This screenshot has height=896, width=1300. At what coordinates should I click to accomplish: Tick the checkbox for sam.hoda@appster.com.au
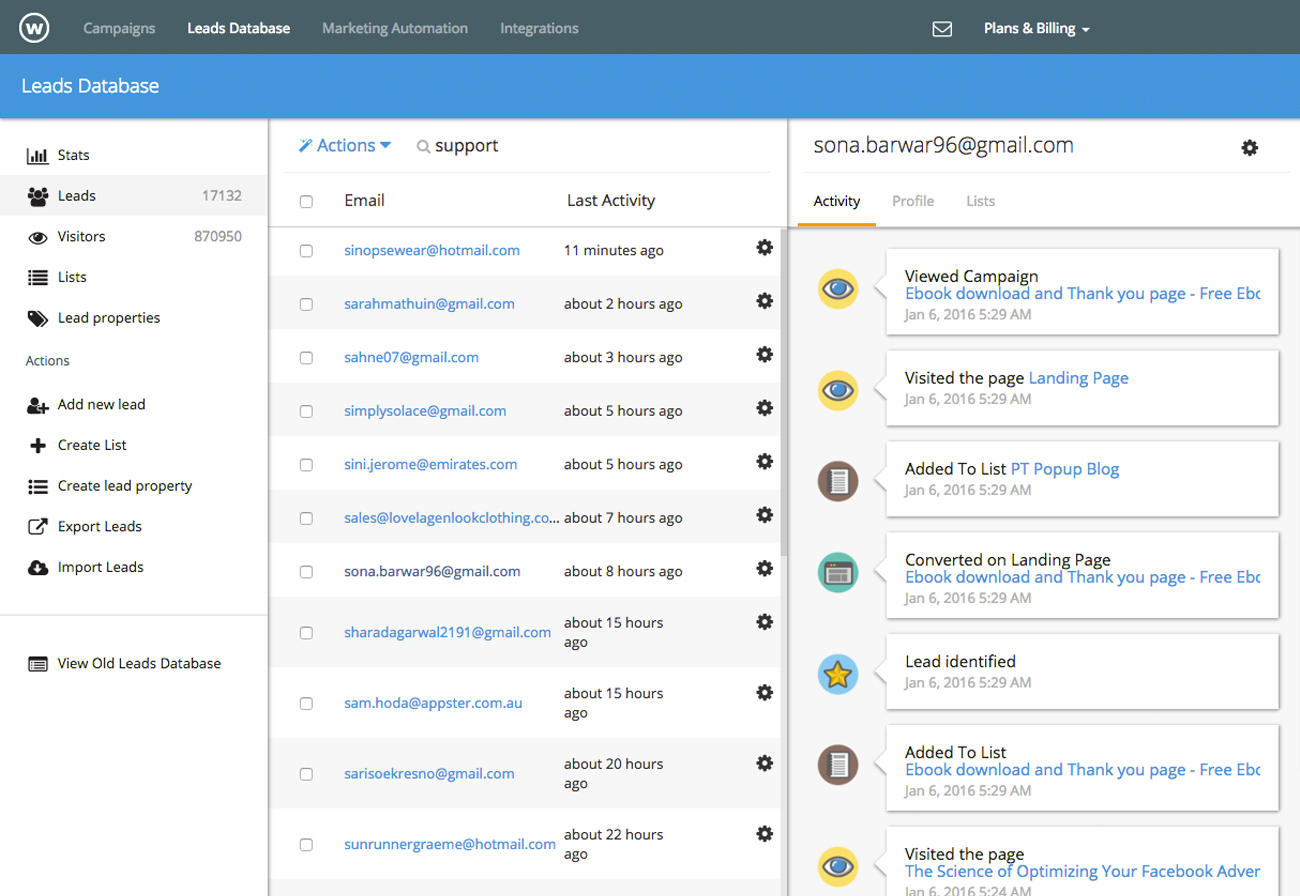306,702
